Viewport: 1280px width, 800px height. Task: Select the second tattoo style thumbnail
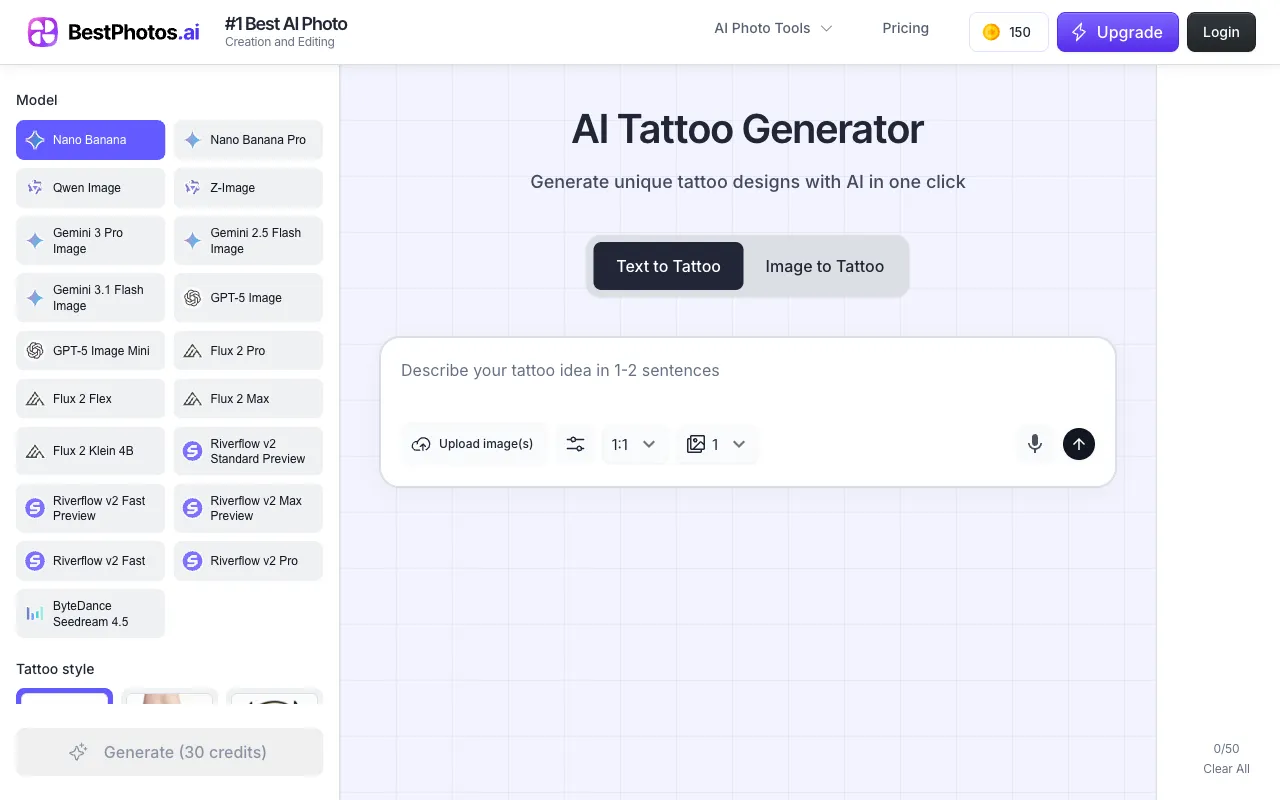coord(169,697)
